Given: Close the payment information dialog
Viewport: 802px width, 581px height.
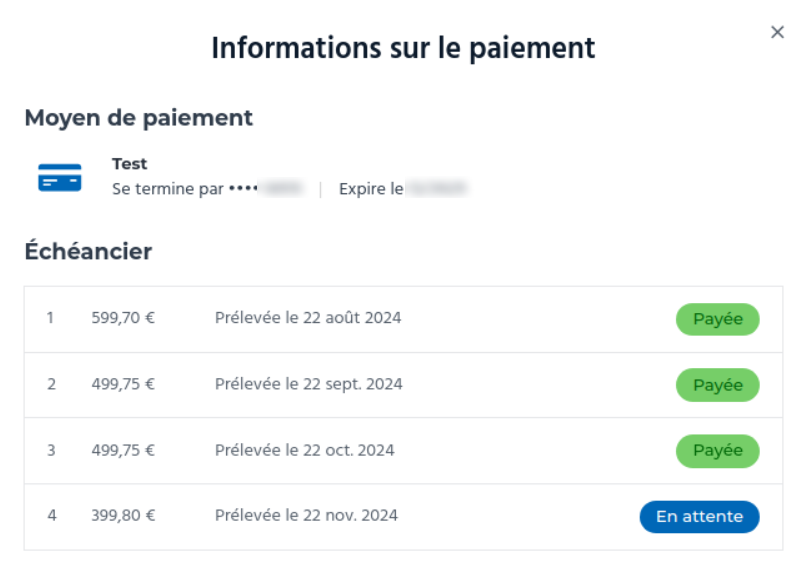Looking at the screenshot, I should pos(777,32).
